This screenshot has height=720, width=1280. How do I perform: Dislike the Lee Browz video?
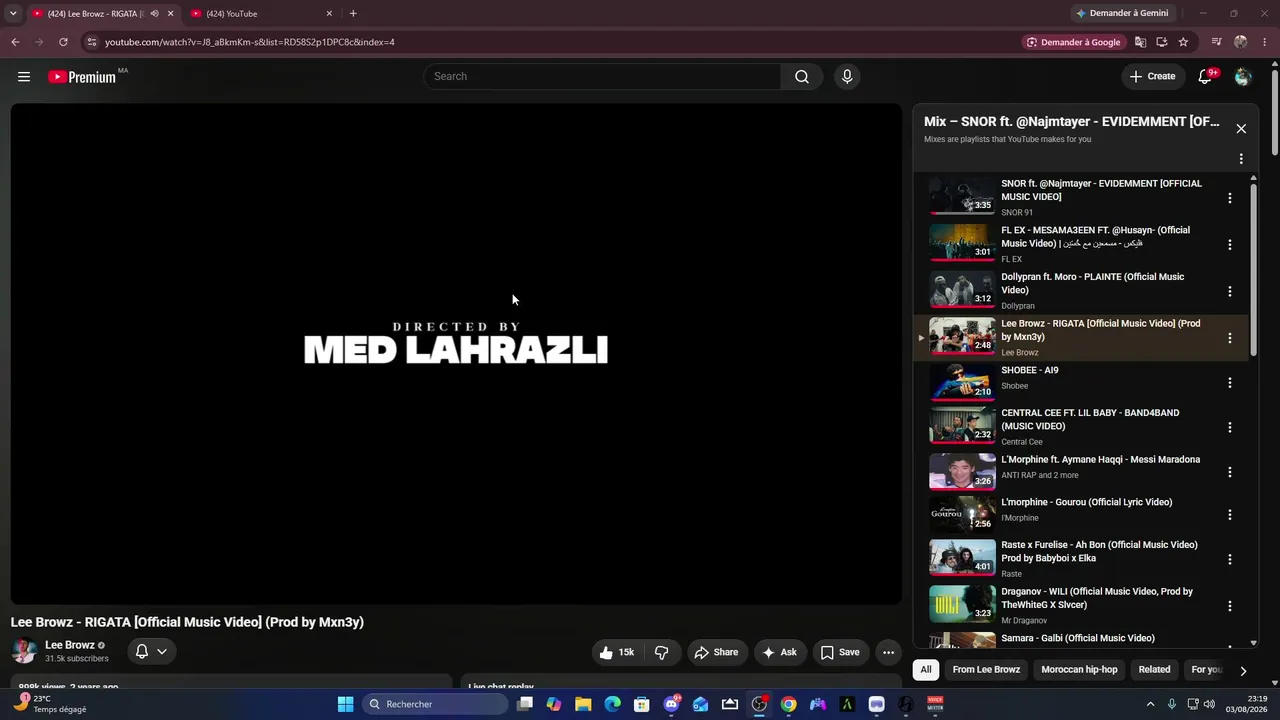[662, 652]
